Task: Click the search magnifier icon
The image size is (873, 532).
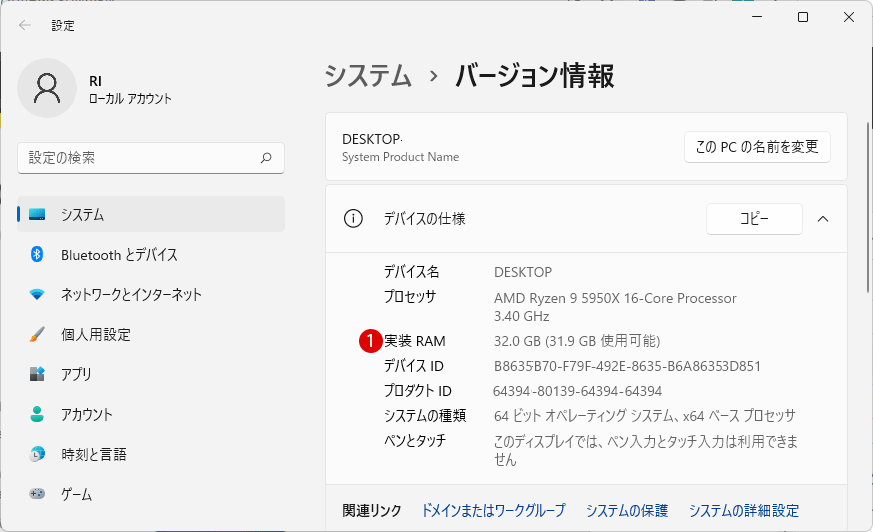Action: pos(266,158)
